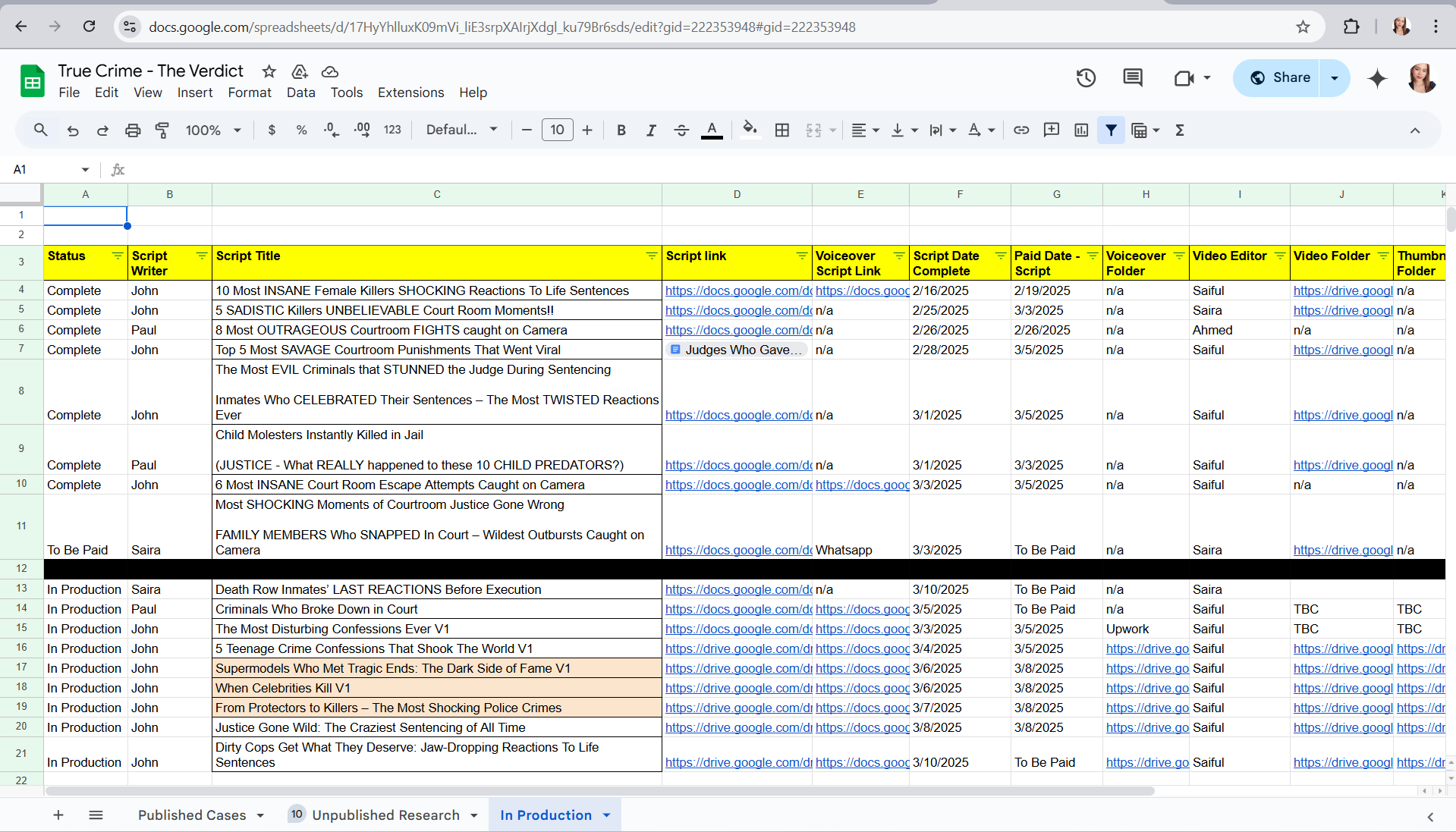
Task: Open the Sheets home logo
Action: pos(33,81)
